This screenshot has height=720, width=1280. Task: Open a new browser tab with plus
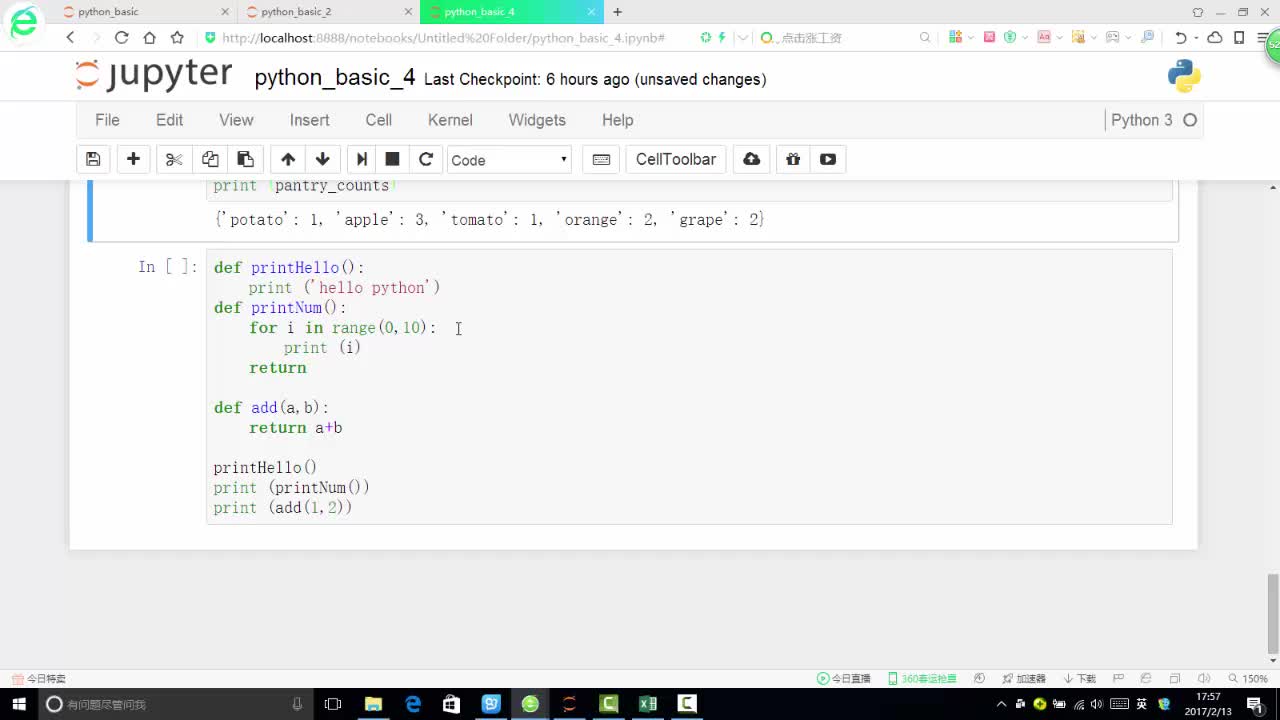click(617, 12)
